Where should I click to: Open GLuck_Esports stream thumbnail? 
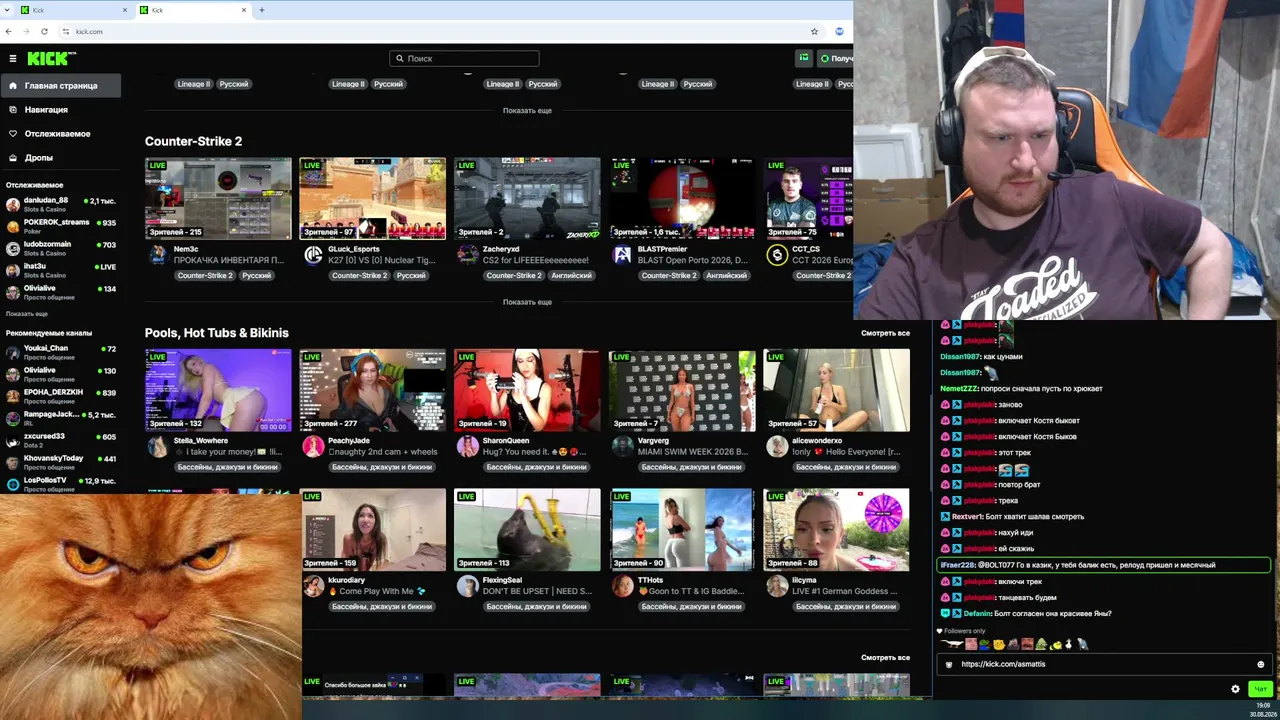372,198
